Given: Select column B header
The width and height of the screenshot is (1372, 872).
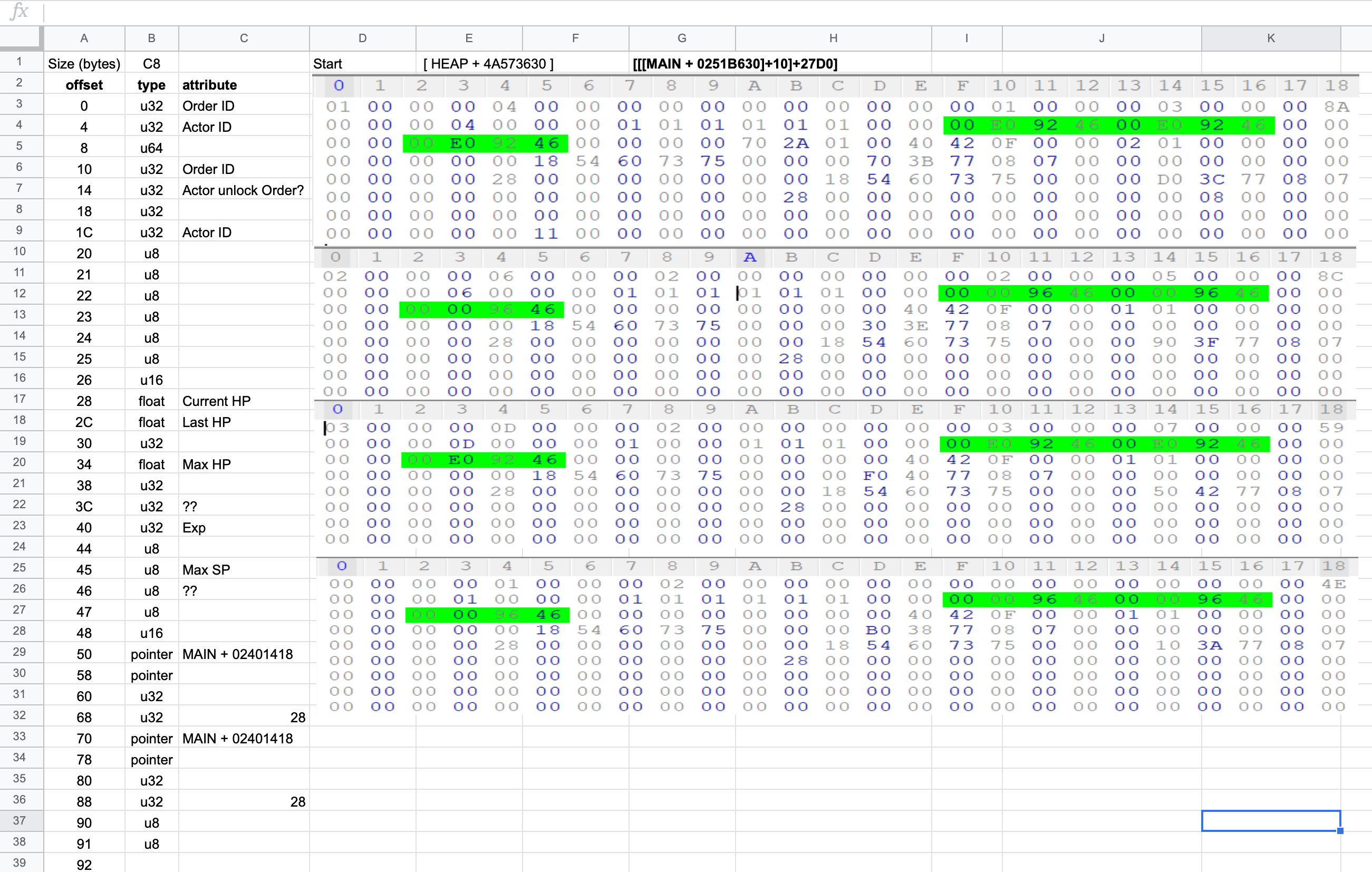Looking at the screenshot, I should click(151, 38).
